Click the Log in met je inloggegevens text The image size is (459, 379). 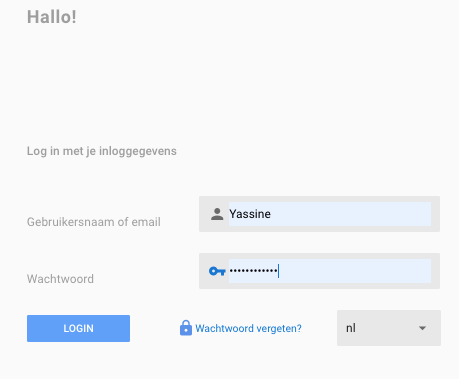102,151
